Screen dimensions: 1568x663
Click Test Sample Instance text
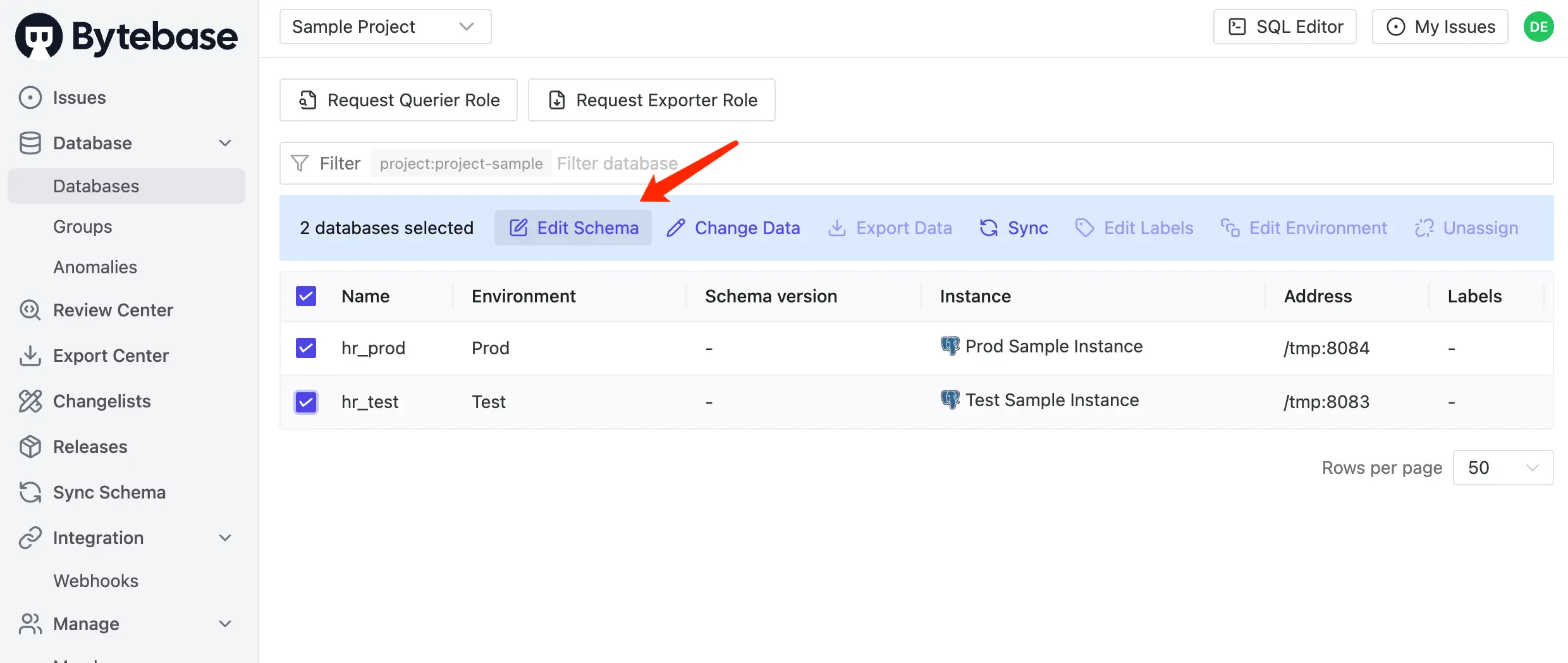click(x=1052, y=400)
